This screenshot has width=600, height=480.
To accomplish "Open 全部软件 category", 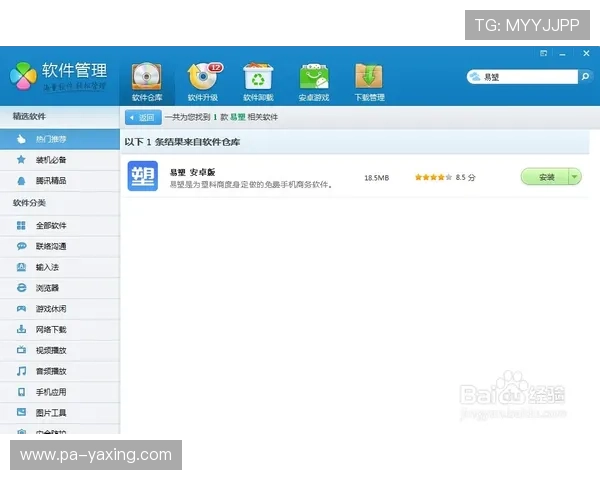I will 60,225.
